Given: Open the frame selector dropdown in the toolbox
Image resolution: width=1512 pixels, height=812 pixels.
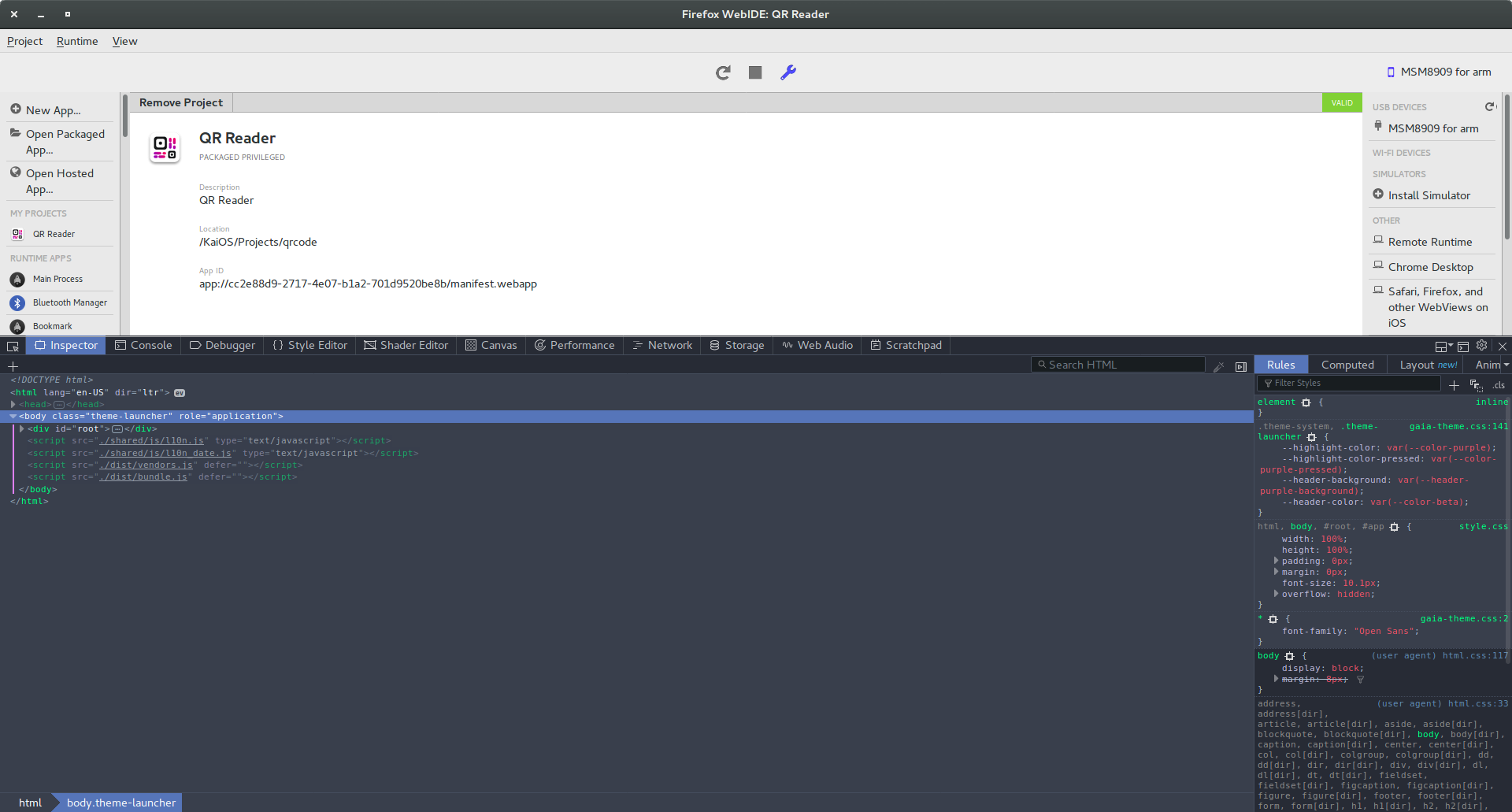Looking at the screenshot, I should pos(1443,346).
